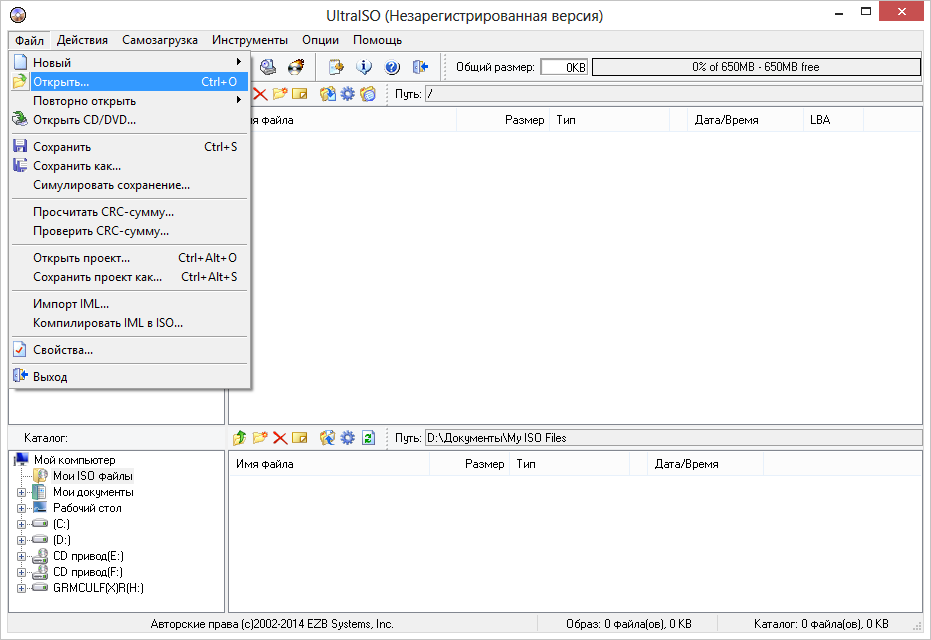Sort image list by Тип column
This screenshot has height=640, width=931.
[x=609, y=120]
